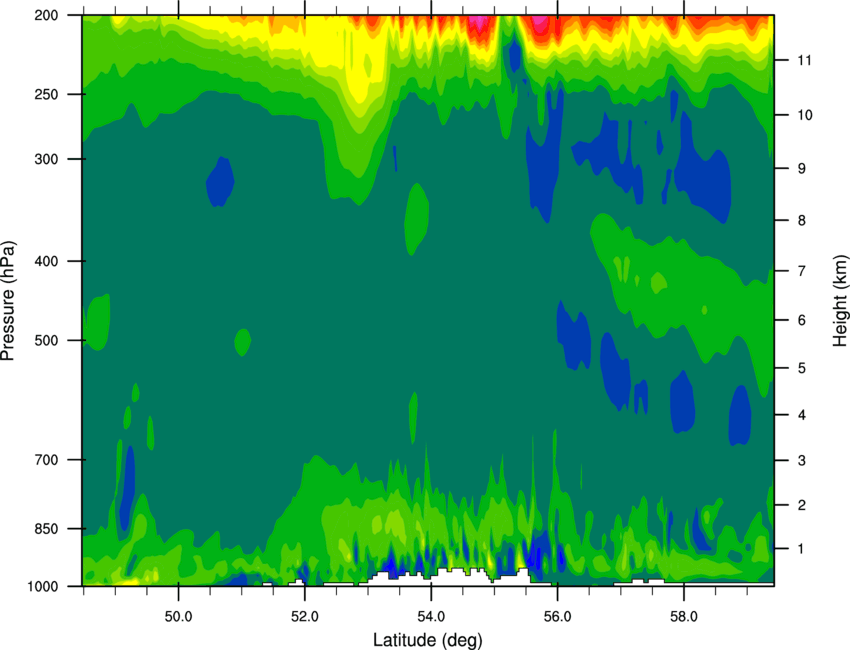The image size is (850, 650).
Task: Click the "Latitude (deg)" axis title
Action: click(428, 640)
